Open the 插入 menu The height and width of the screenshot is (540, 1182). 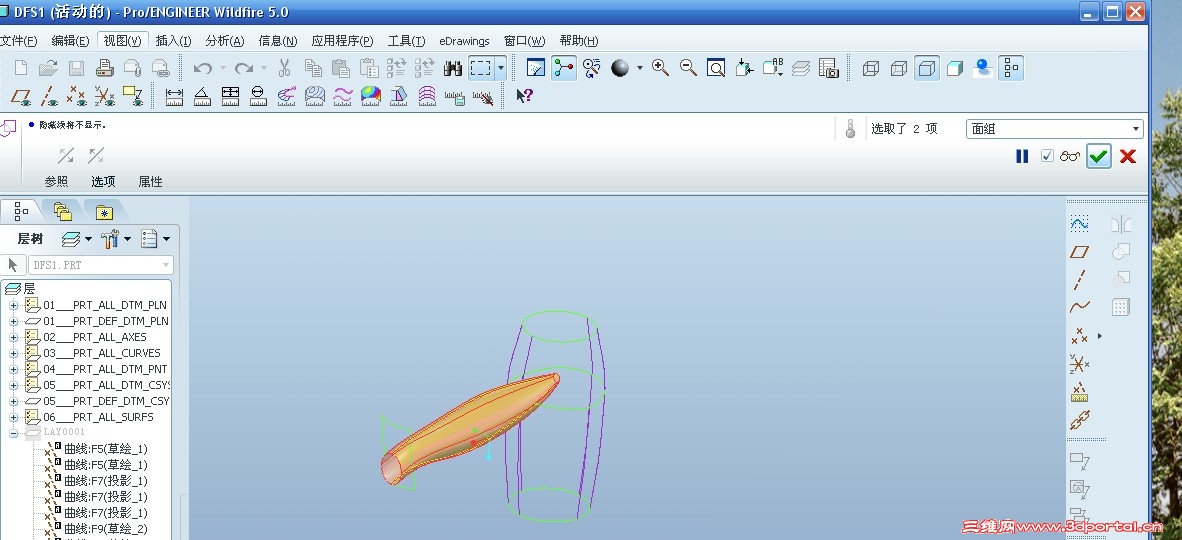pos(173,41)
